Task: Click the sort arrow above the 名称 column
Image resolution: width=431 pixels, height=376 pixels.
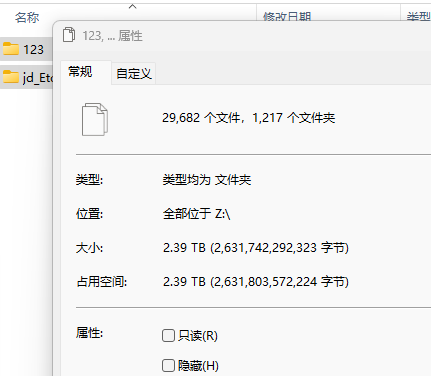Action: coord(133,6)
